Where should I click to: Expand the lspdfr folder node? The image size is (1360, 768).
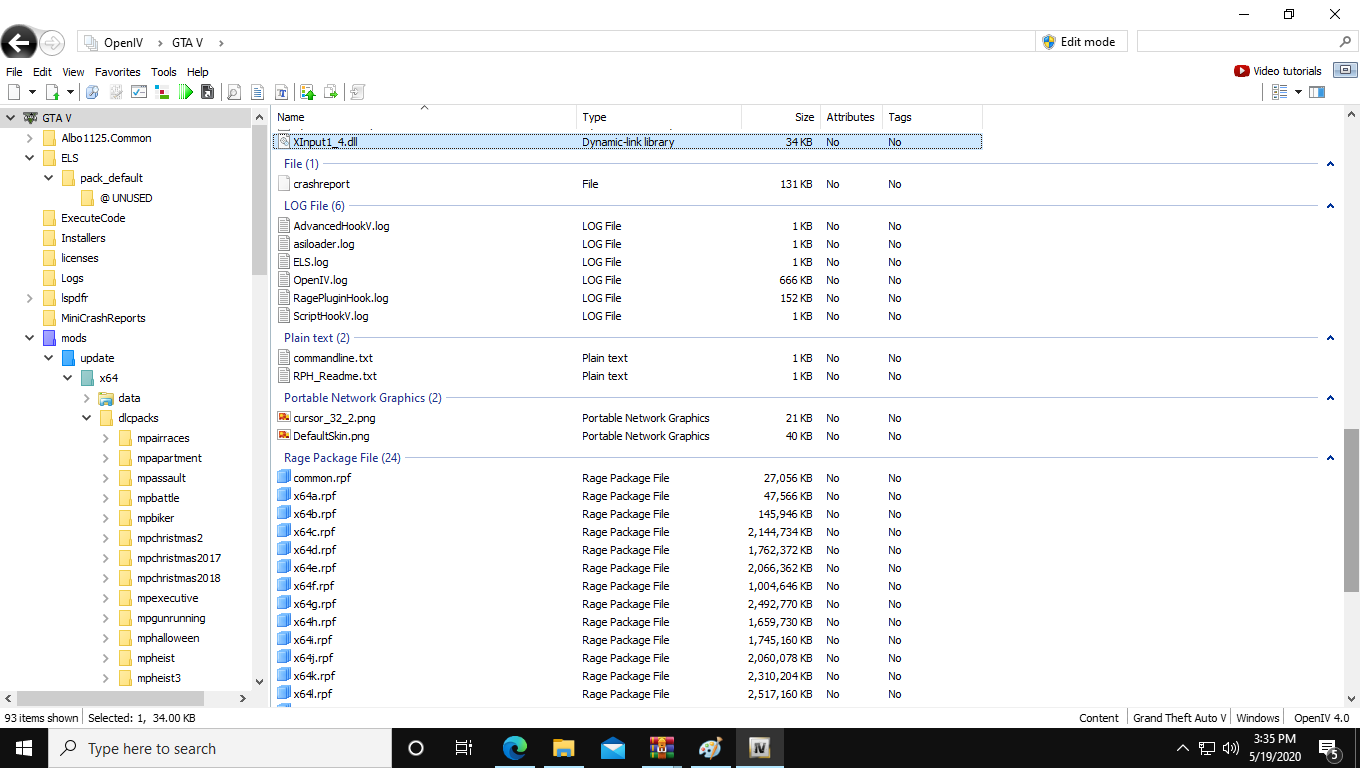coord(30,298)
